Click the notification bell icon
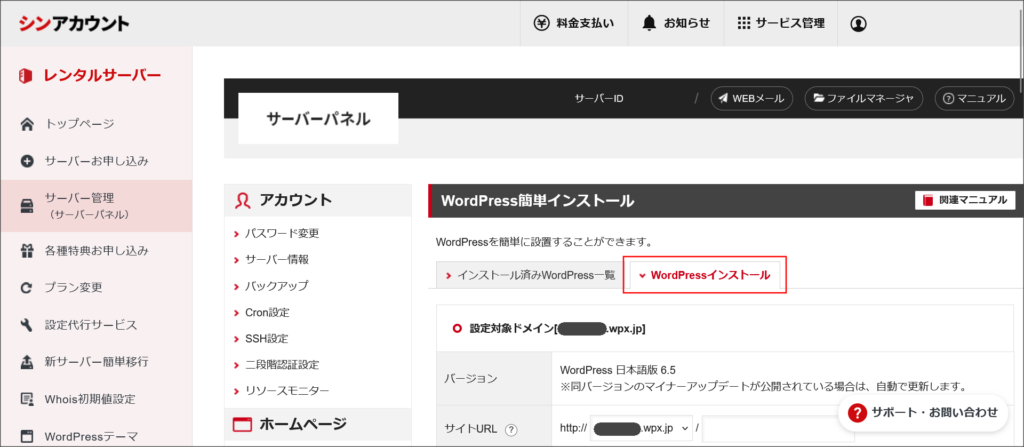The image size is (1024, 447). (x=648, y=24)
